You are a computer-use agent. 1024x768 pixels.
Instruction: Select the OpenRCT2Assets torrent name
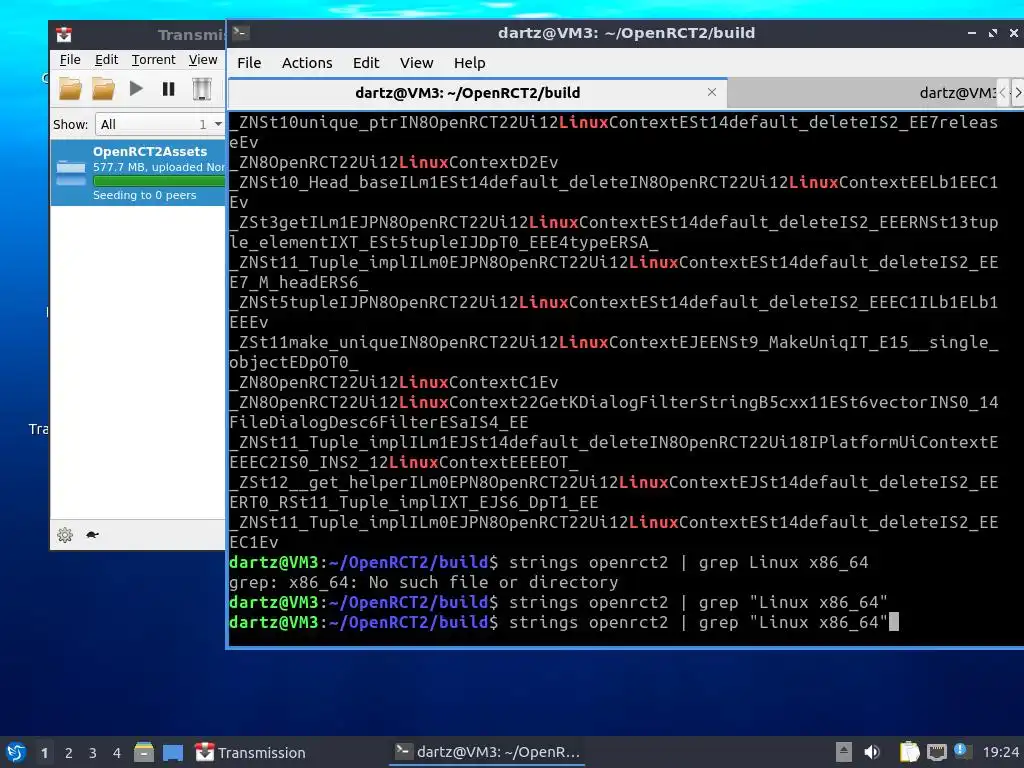tap(150, 152)
